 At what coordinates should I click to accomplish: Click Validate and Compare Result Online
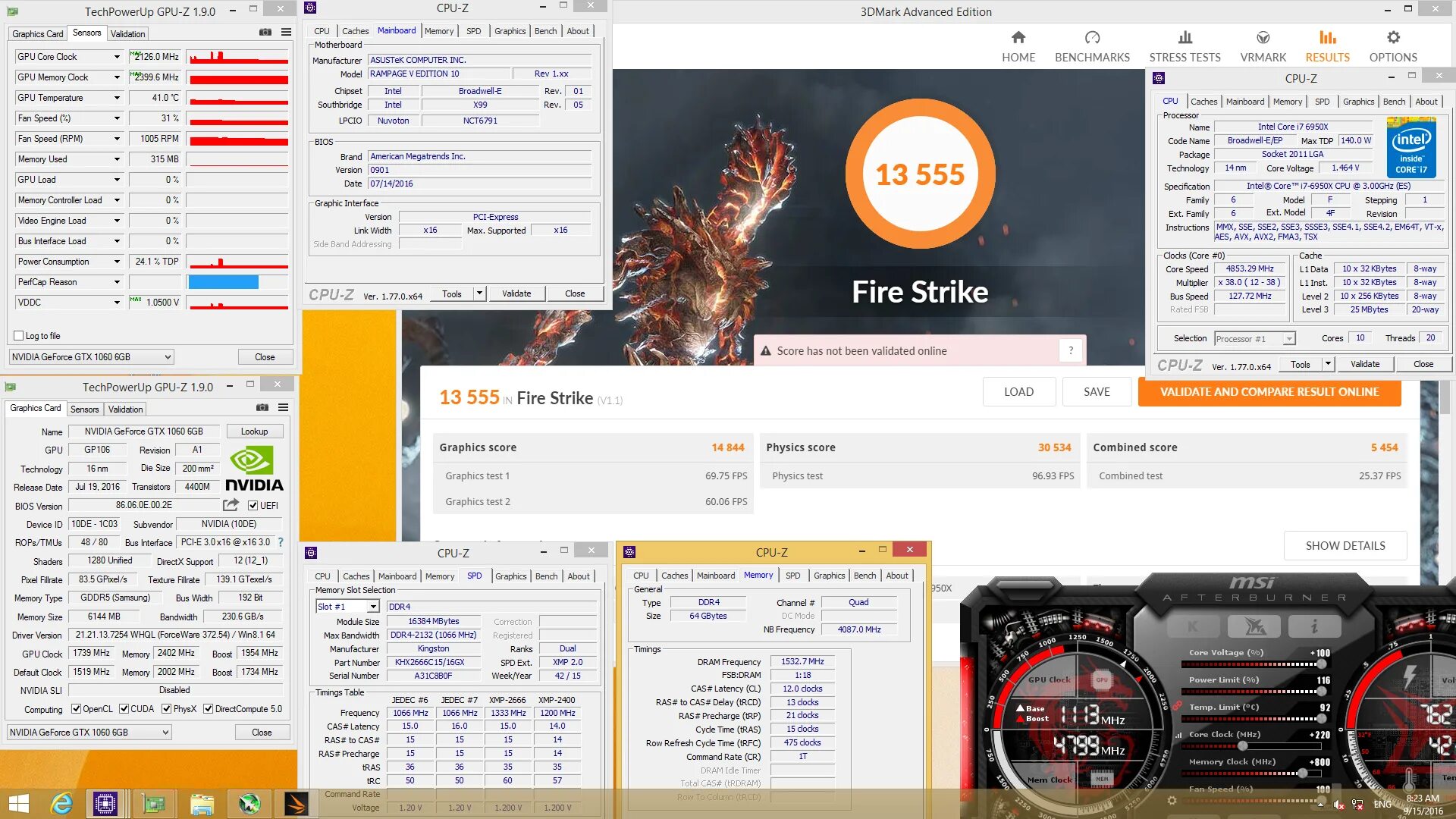tap(1269, 392)
